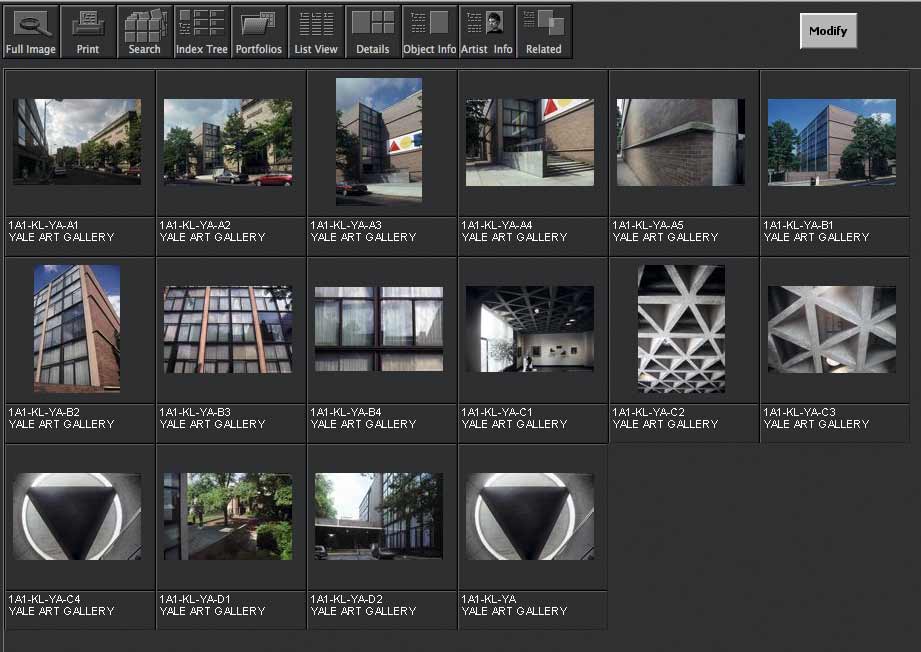Open the Search tool
Image resolution: width=921 pixels, height=652 pixels.
point(144,31)
